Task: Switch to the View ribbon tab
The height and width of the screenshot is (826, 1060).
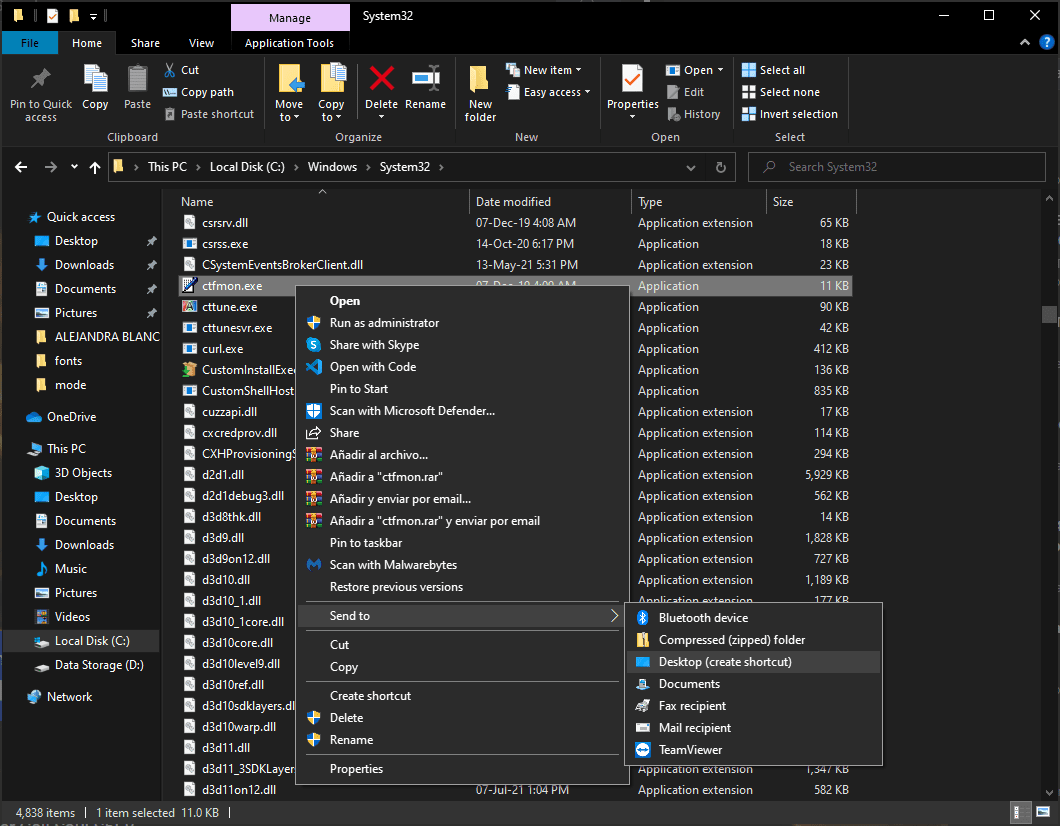Action: (x=201, y=43)
